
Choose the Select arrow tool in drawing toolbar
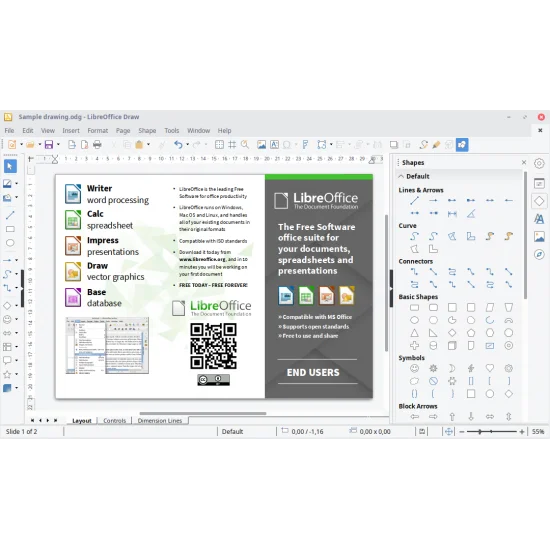[10, 166]
